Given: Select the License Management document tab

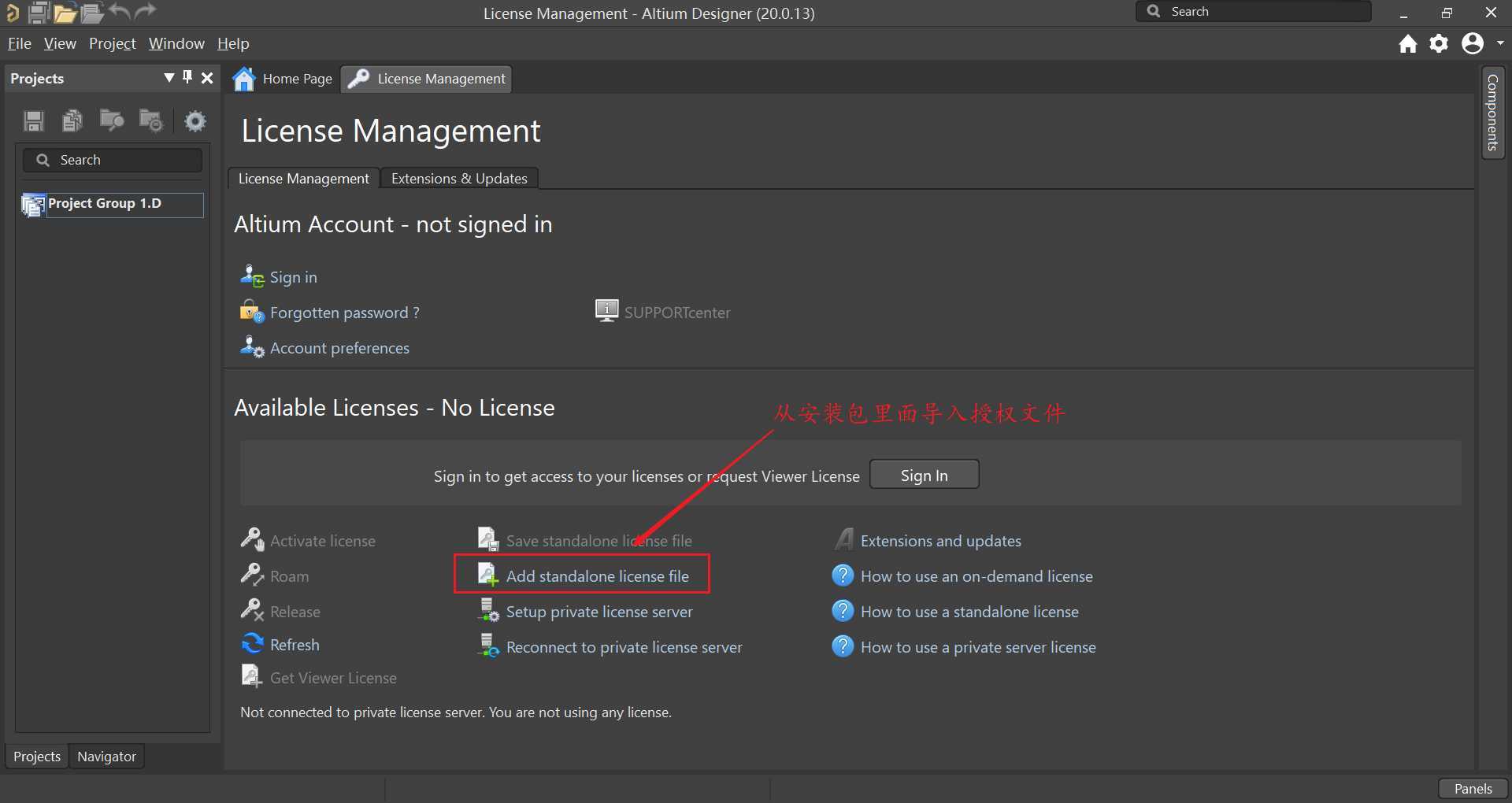Looking at the screenshot, I should (x=427, y=79).
